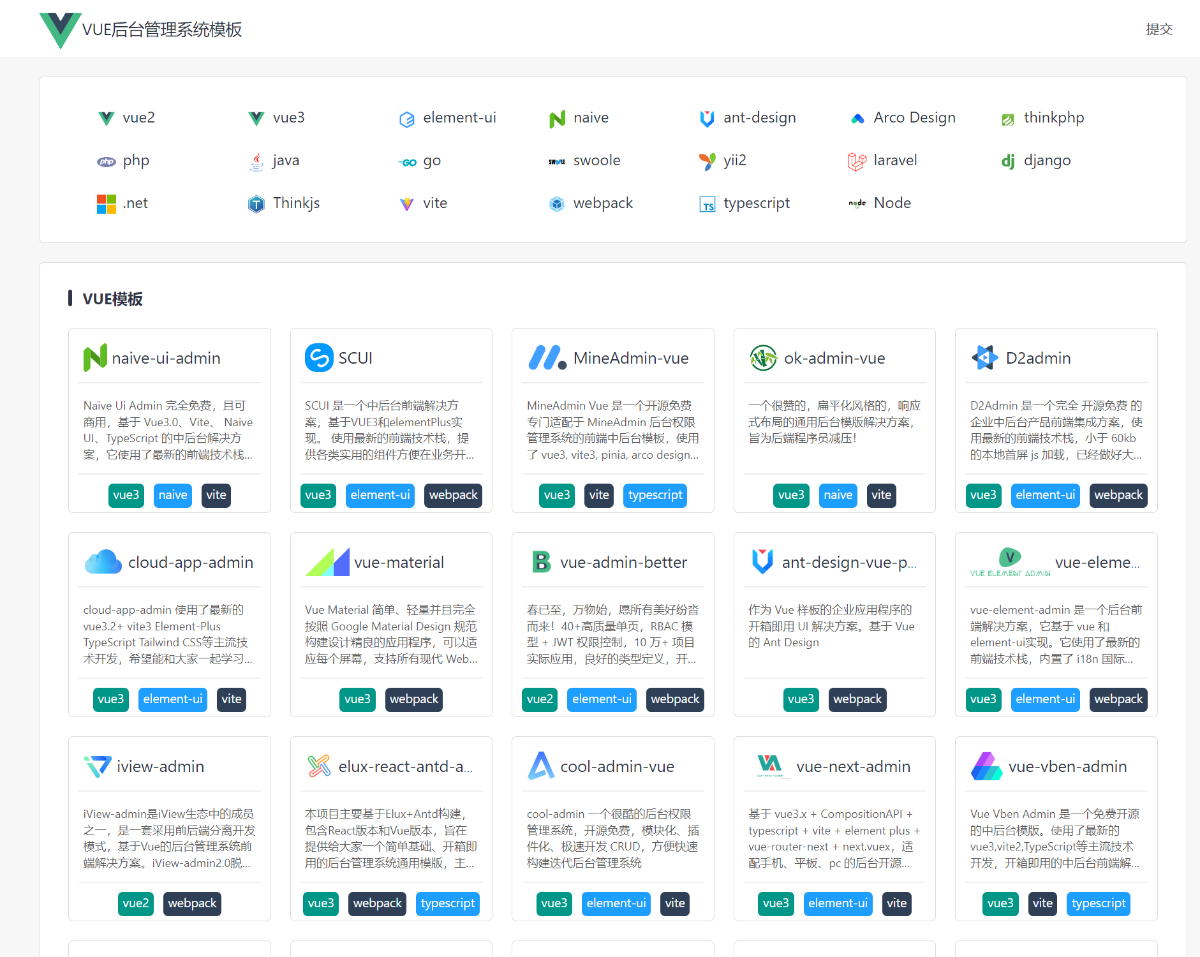Click the vue-material card logo
1200x957 pixels.
click(x=327, y=562)
